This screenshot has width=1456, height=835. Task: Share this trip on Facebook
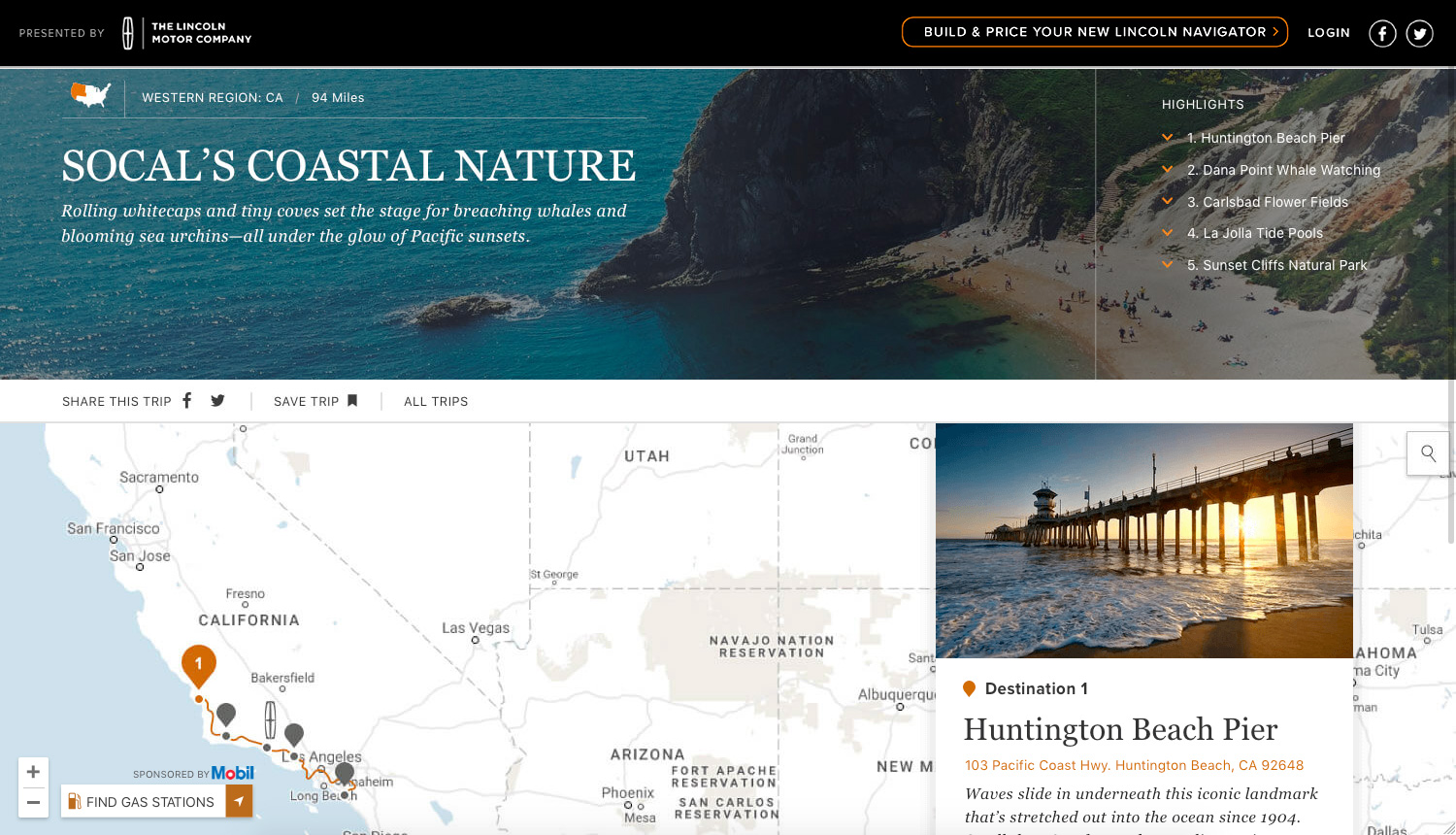tap(187, 400)
